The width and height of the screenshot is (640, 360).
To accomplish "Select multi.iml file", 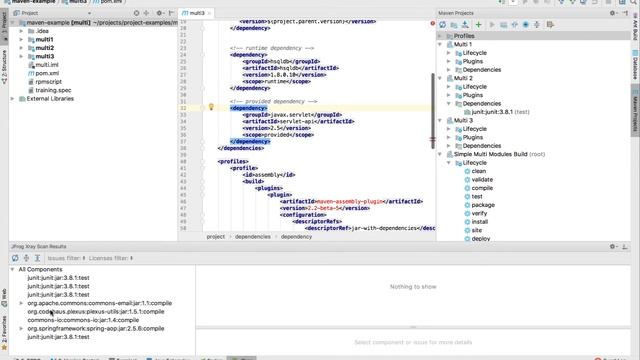I will click(43, 65).
